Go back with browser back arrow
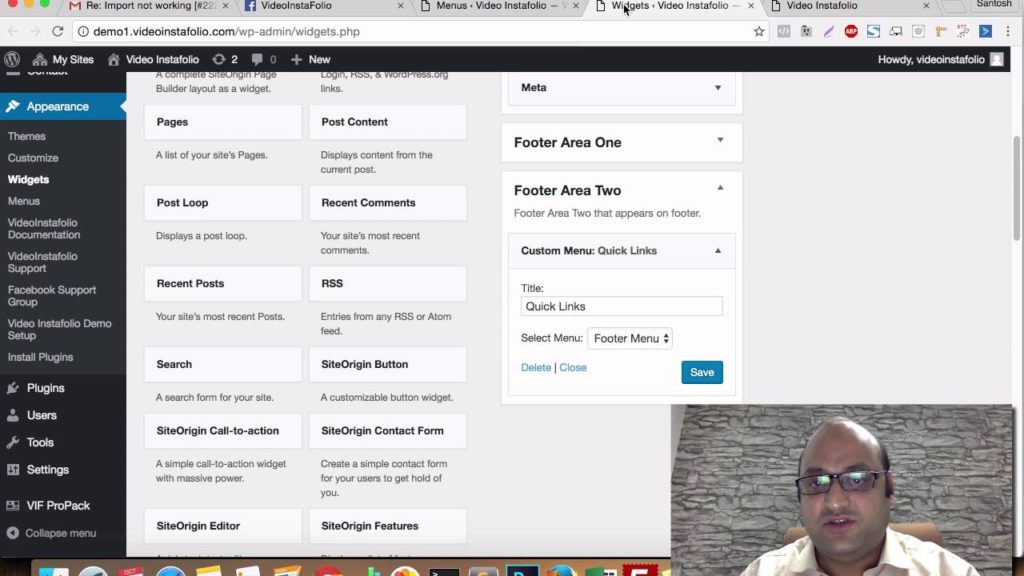Viewport: 1024px width, 576px height. point(13,31)
